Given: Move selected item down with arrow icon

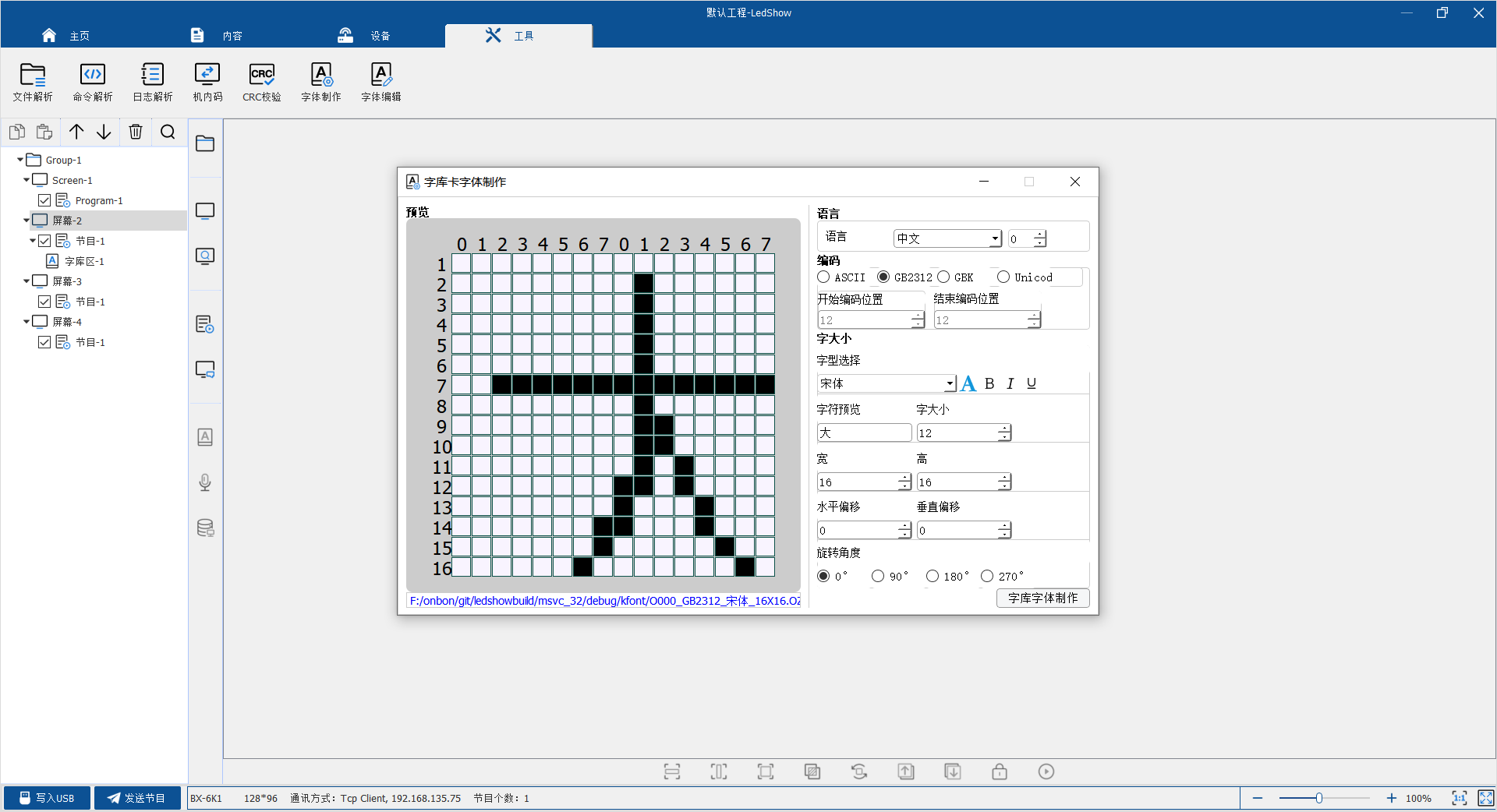Looking at the screenshot, I should pyautogui.click(x=104, y=132).
